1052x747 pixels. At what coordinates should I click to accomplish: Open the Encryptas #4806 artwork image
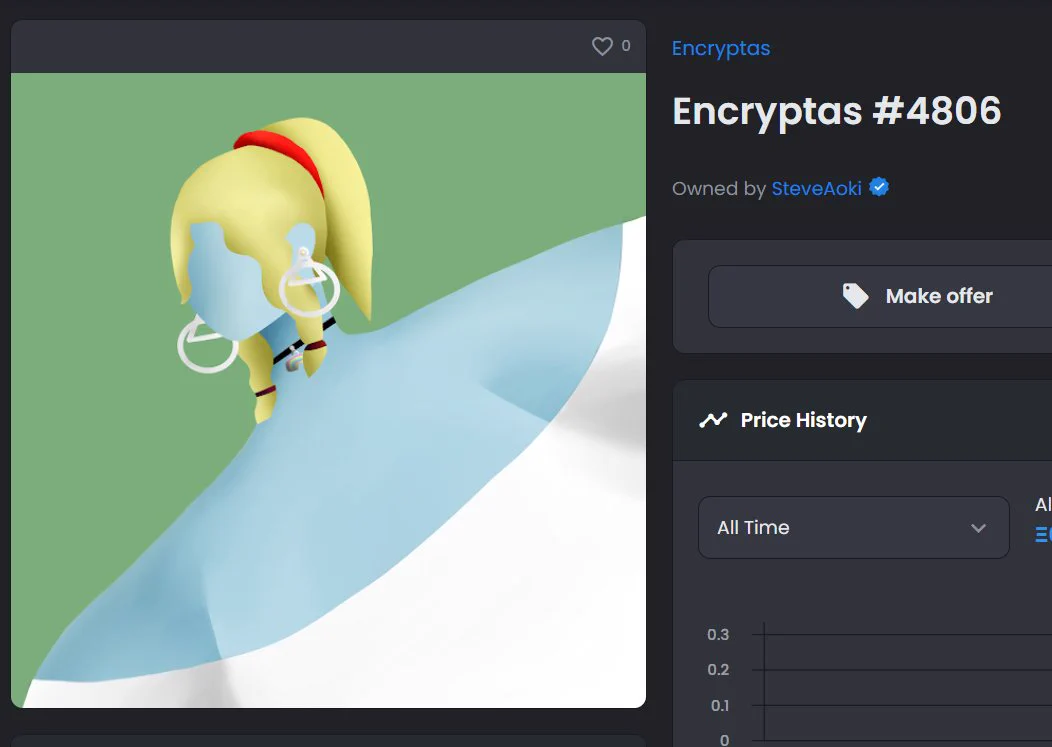point(329,390)
